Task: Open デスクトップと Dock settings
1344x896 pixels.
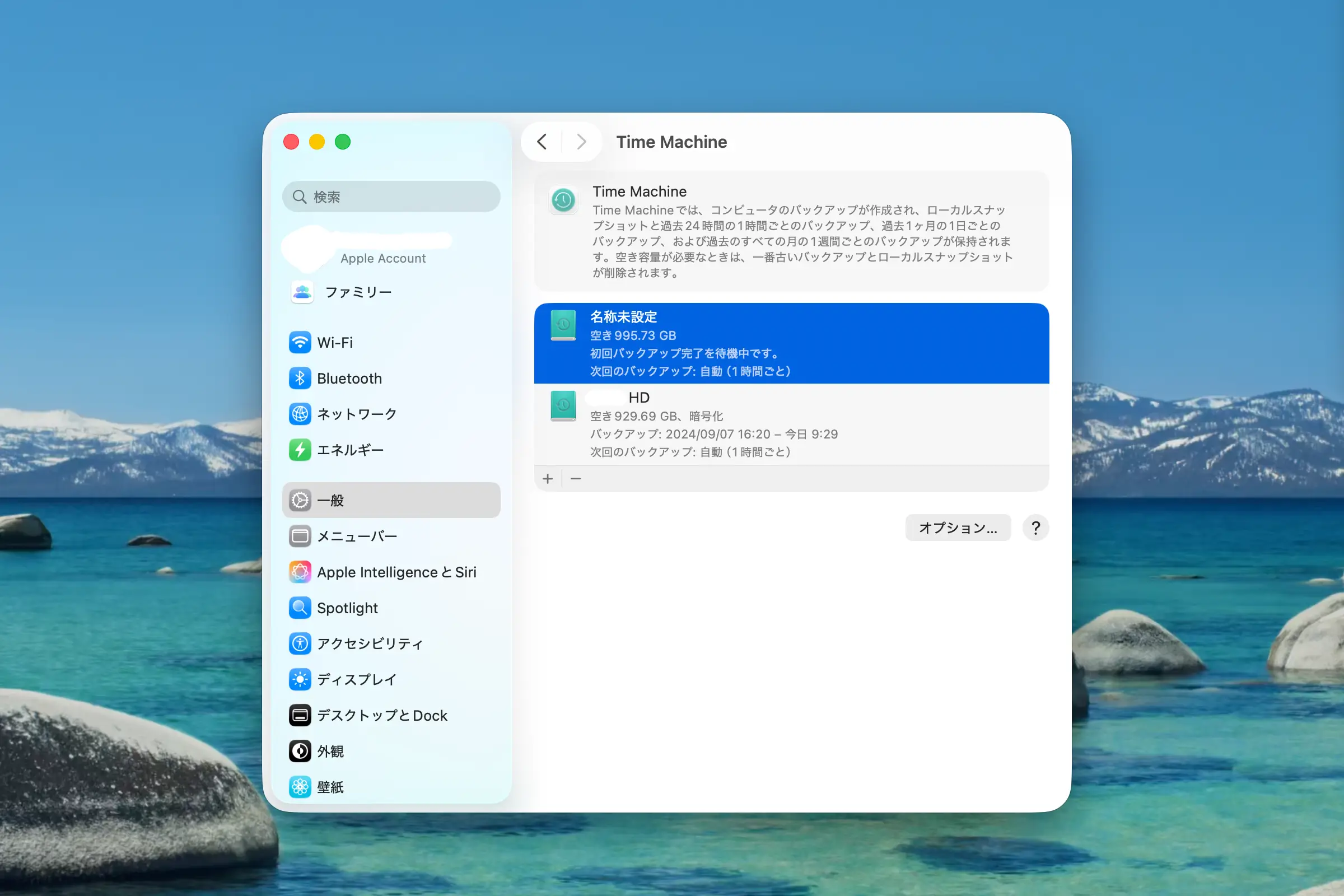Action: pyautogui.click(x=382, y=716)
